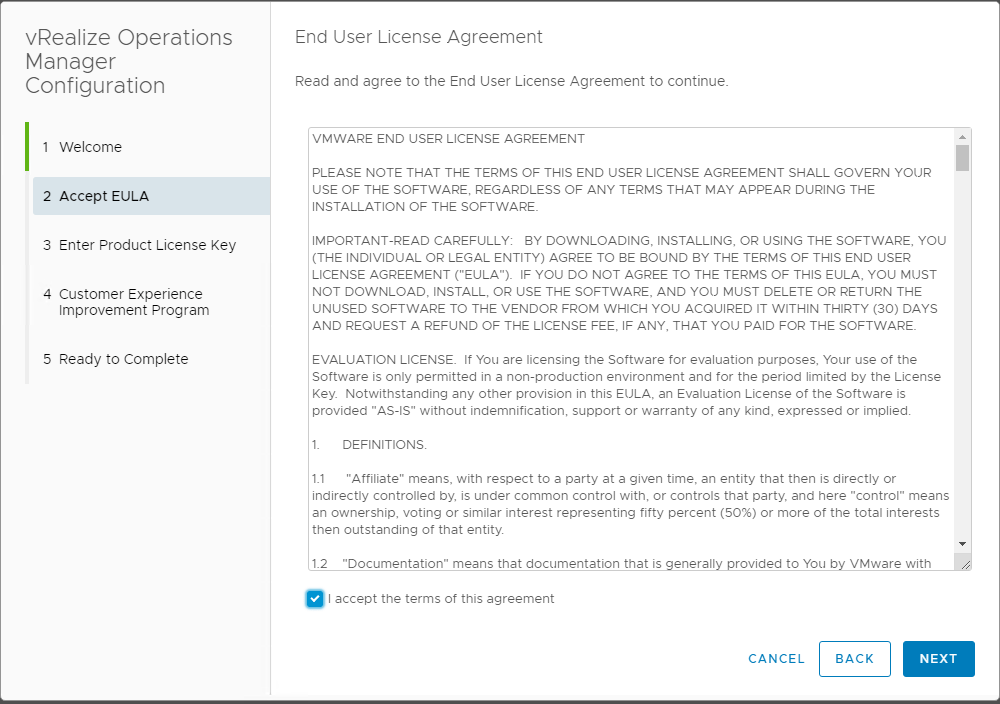Click the EULA scrollbar down arrow
This screenshot has width=1000, height=704.
(962, 543)
